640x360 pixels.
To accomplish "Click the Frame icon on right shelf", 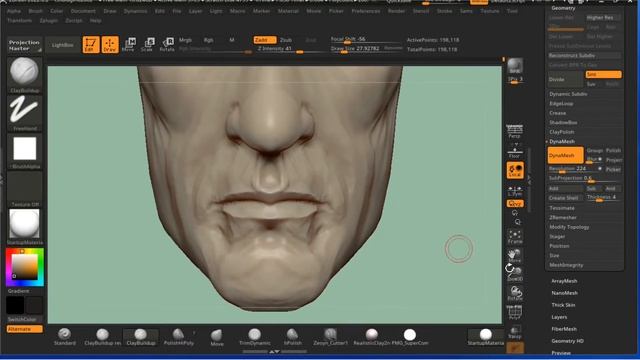I will [x=515, y=236].
